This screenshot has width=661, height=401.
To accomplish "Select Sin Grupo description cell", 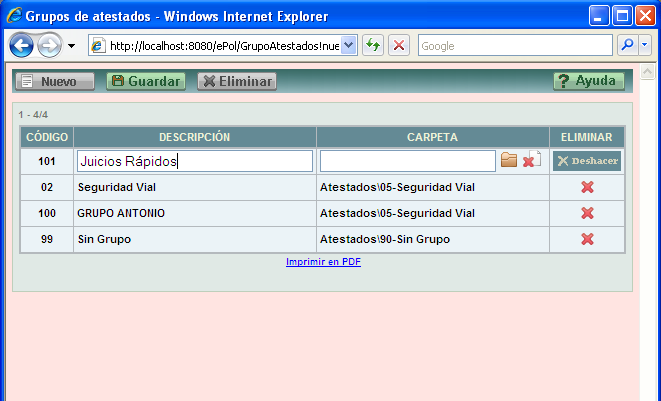I will (x=195, y=240).
